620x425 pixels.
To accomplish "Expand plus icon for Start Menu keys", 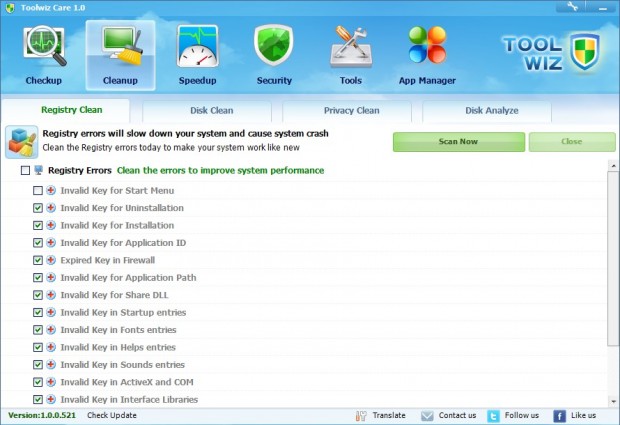I will pos(51,190).
